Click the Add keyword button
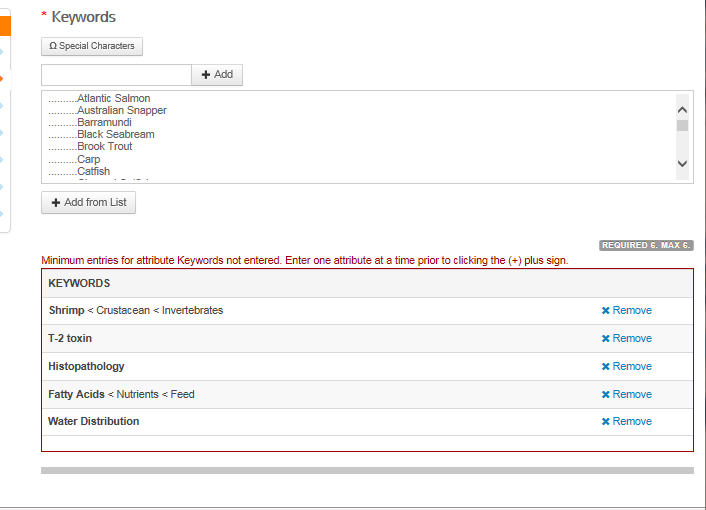Screen dimensions: 706x510 pos(217,75)
